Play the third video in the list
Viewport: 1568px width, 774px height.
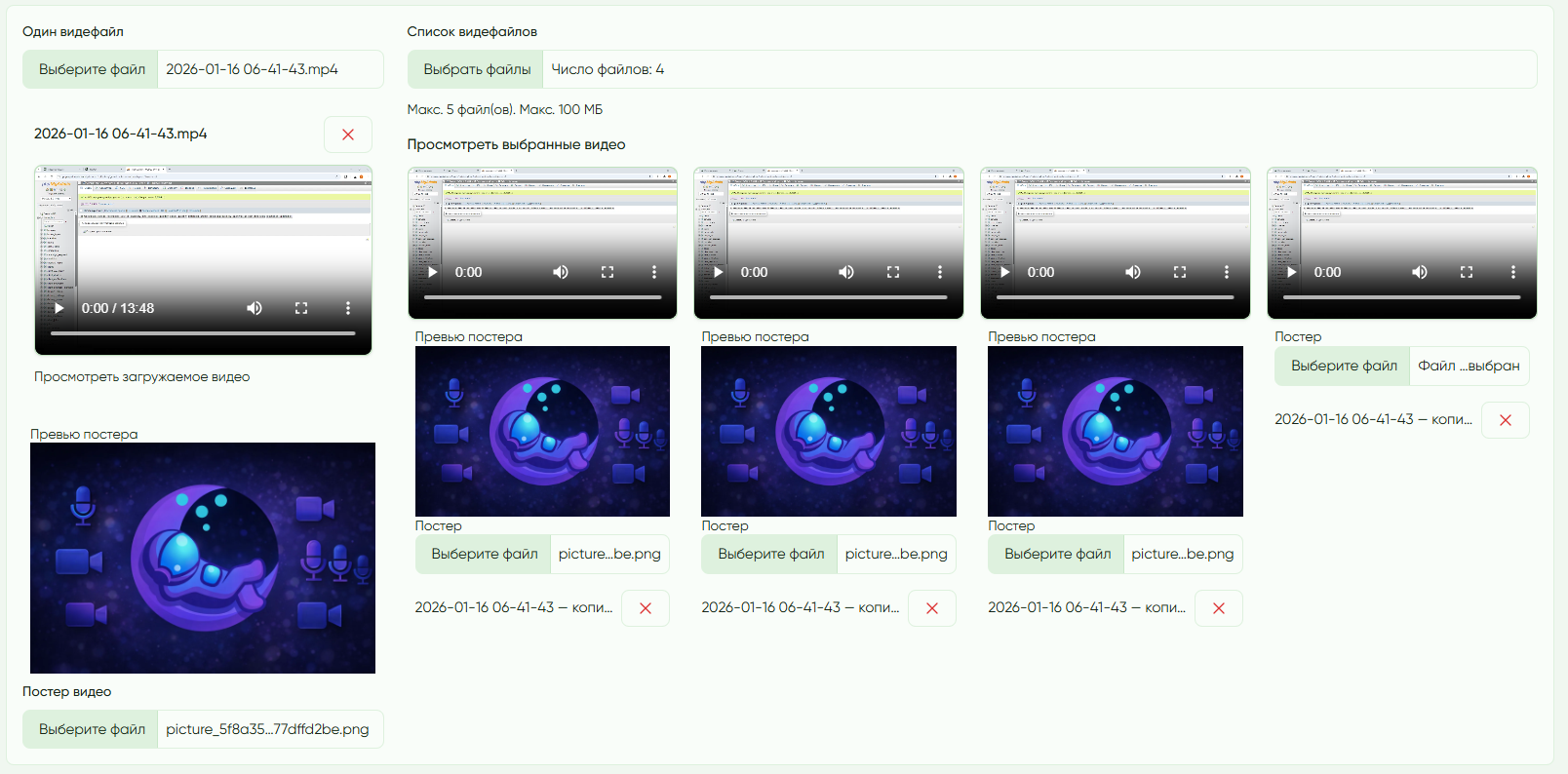(1004, 272)
